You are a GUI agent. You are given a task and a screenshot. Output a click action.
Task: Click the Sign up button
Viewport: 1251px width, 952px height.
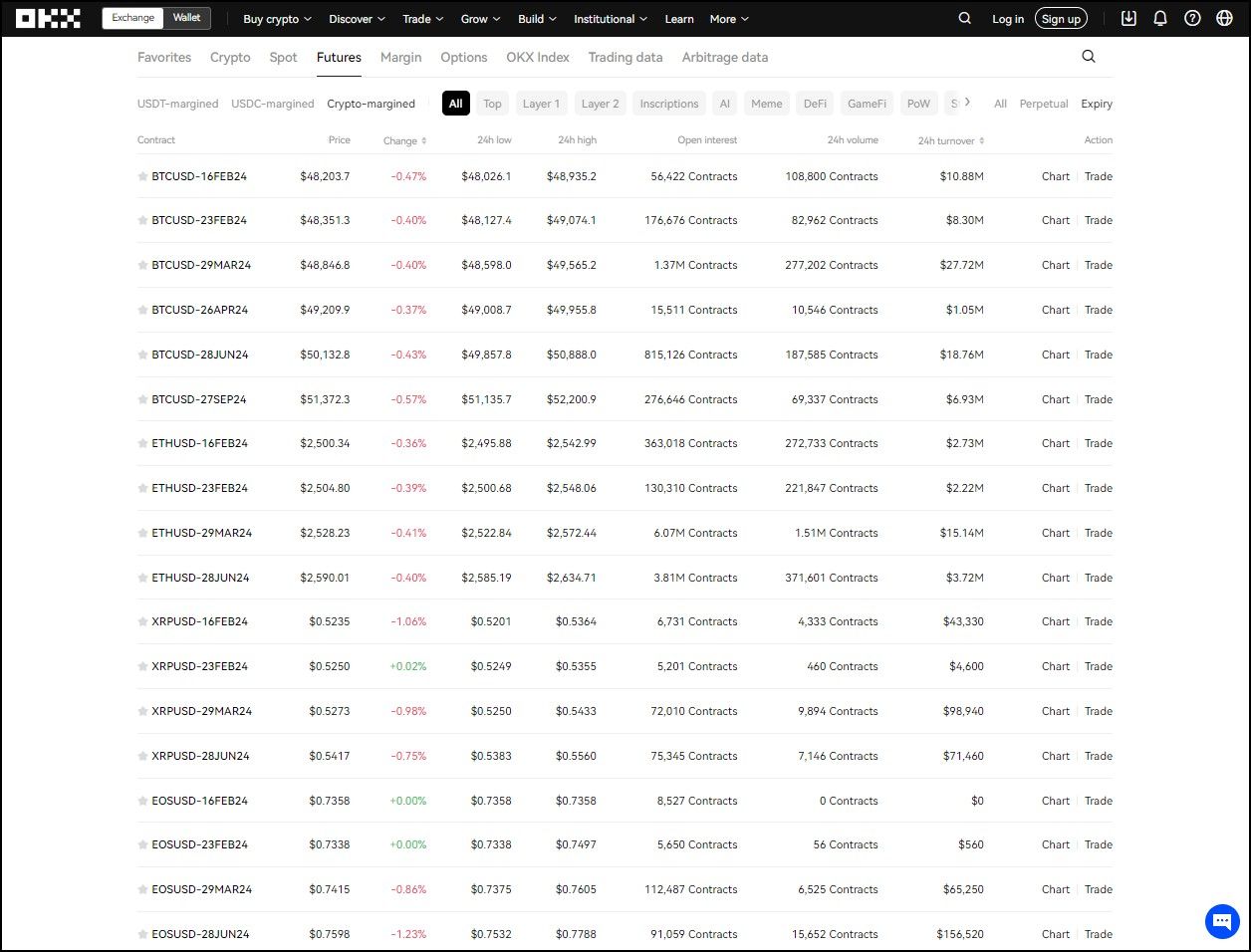click(1061, 19)
